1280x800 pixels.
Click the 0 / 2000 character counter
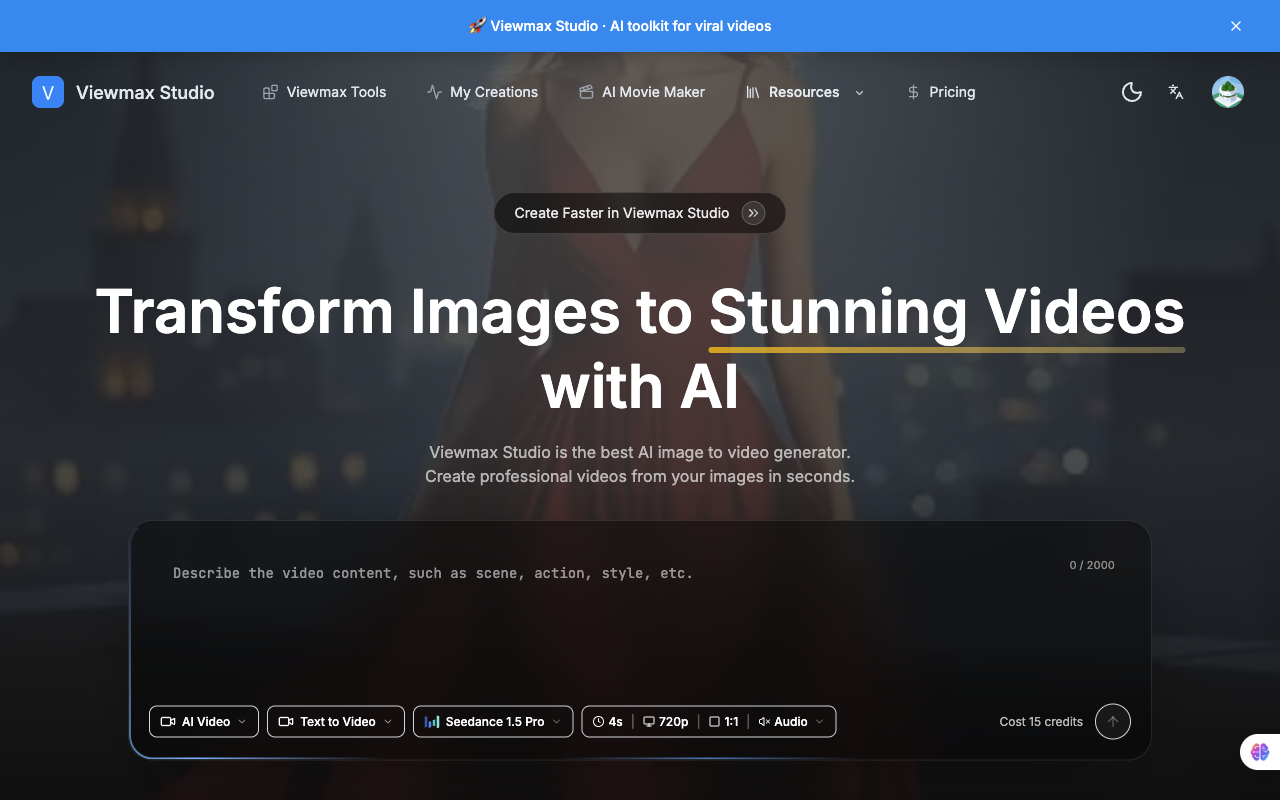[x=1092, y=565]
